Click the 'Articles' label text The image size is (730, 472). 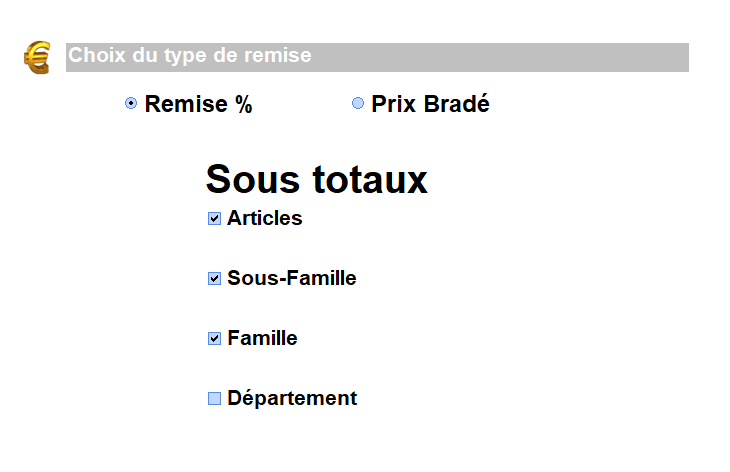[x=264, y=218]
